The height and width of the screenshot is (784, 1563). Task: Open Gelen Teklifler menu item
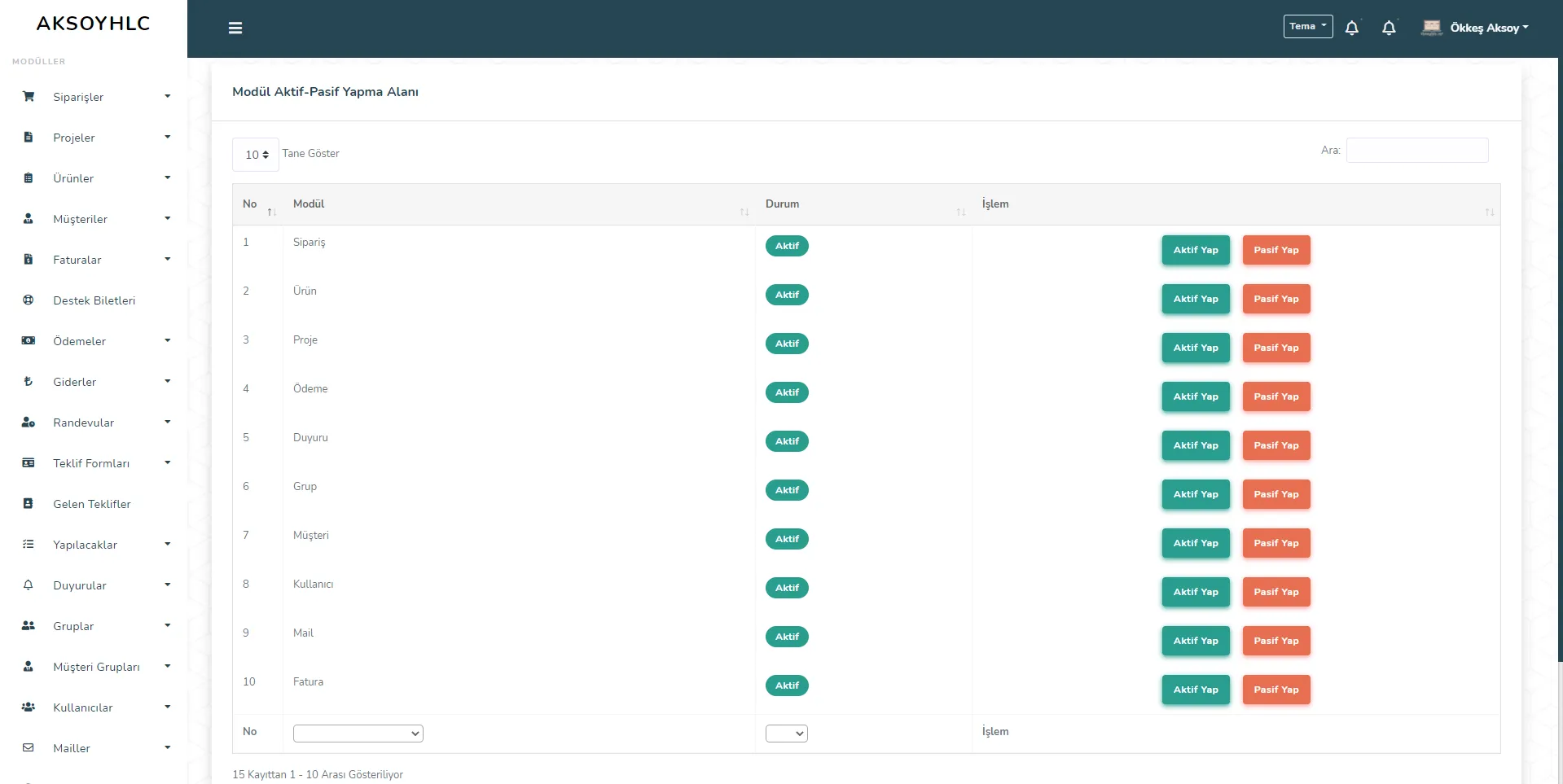click(x=94, y=504)
